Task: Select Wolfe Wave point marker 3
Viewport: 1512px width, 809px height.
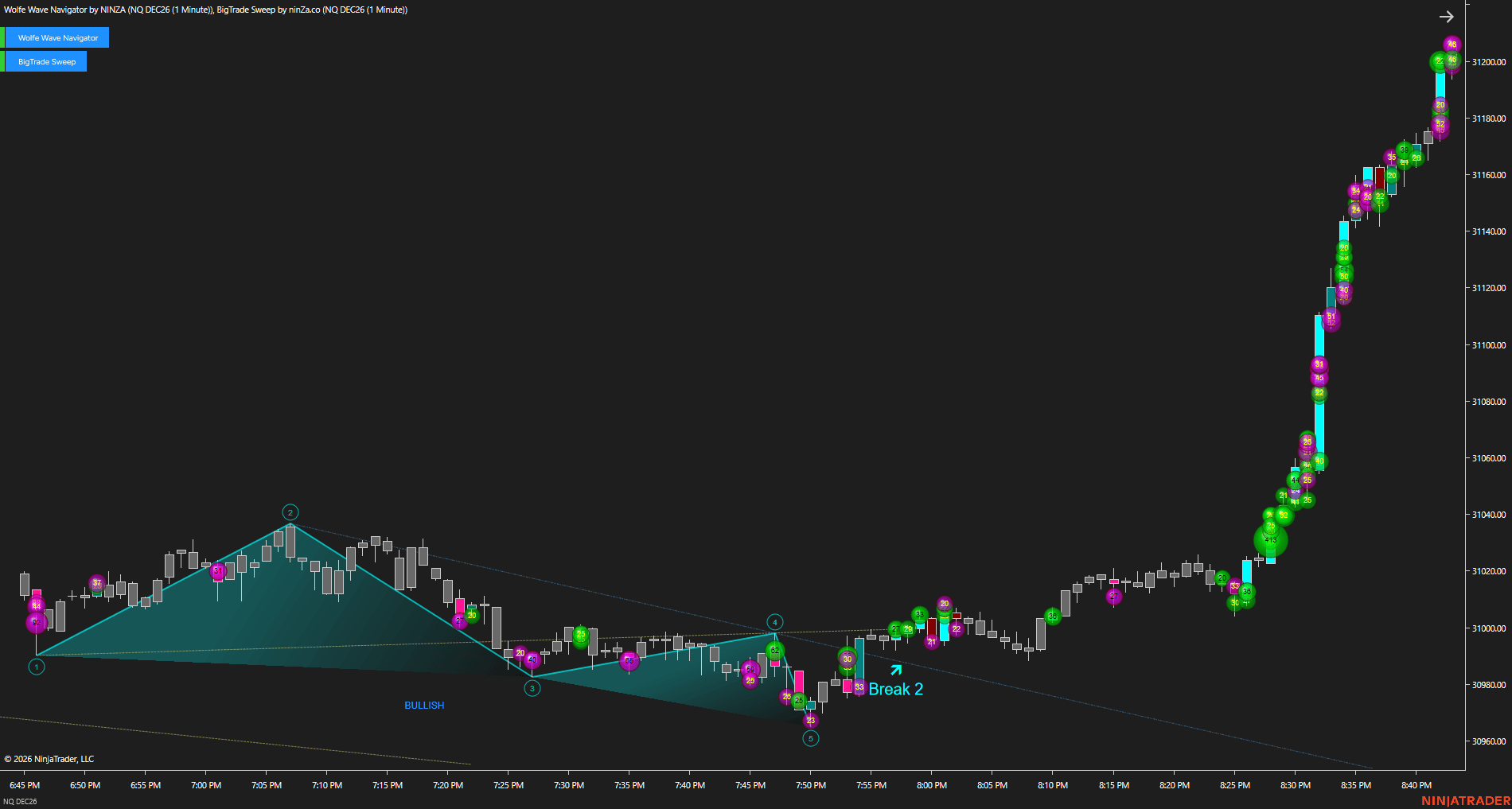Action: 532,688
